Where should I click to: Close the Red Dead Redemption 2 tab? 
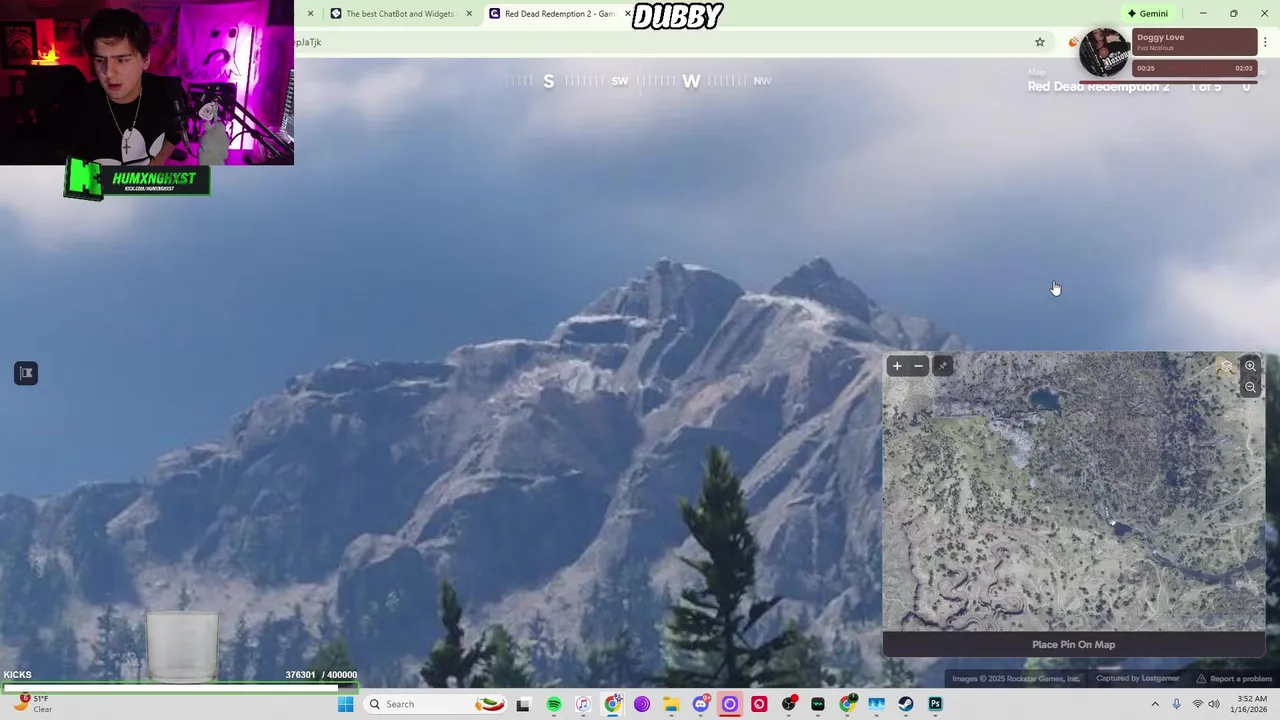pyautogui.click(x=627, y=14)
